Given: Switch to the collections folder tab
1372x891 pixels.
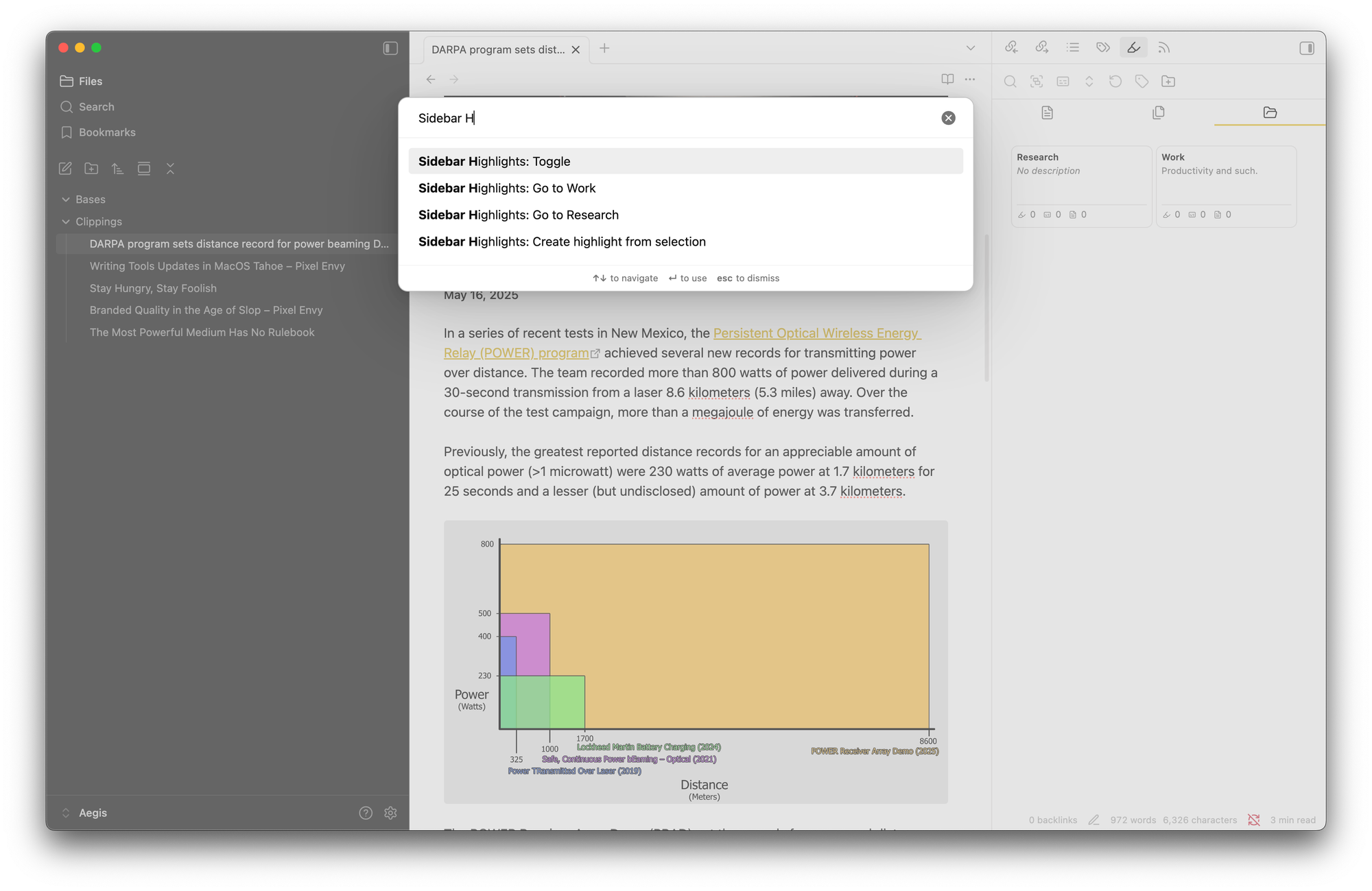Looking at the screenshot, I should click(x=1270, y=112).
